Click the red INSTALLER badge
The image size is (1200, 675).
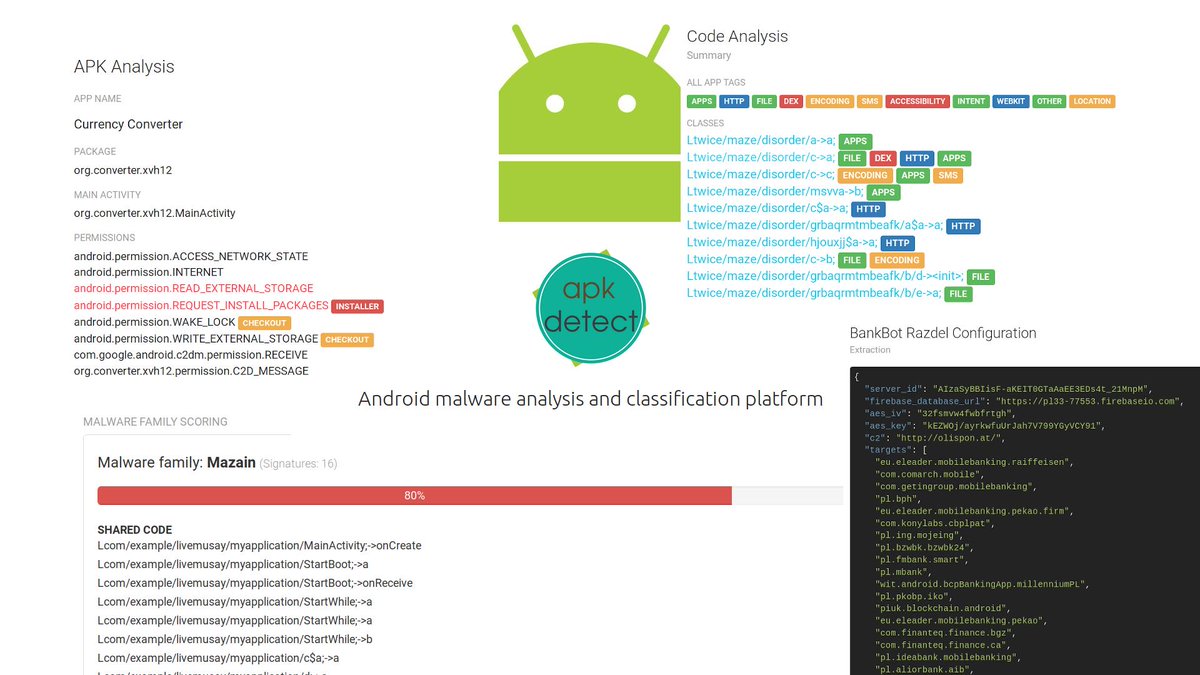pos(357,306)
